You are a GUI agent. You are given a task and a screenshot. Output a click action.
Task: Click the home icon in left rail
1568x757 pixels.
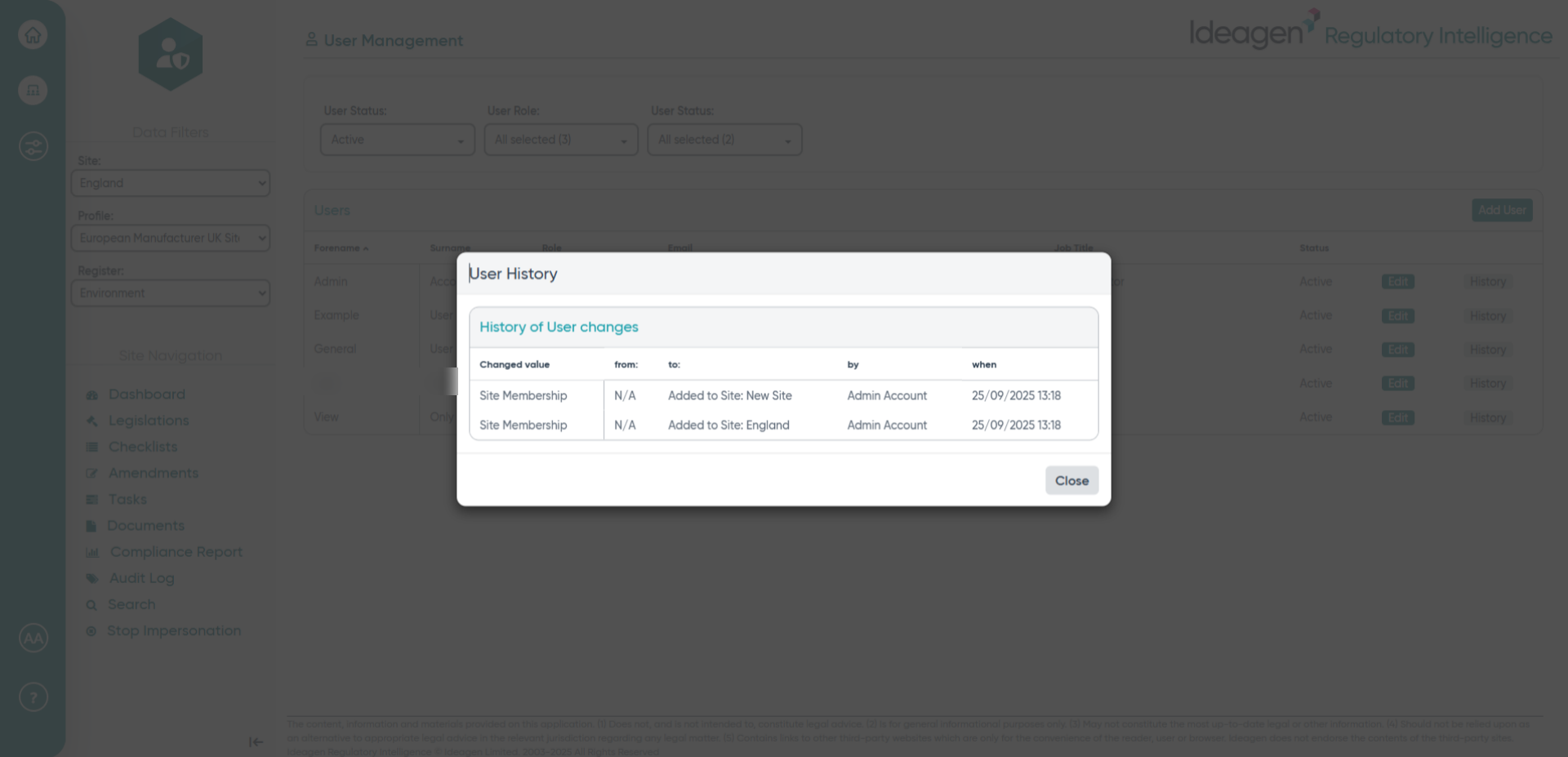33,35
